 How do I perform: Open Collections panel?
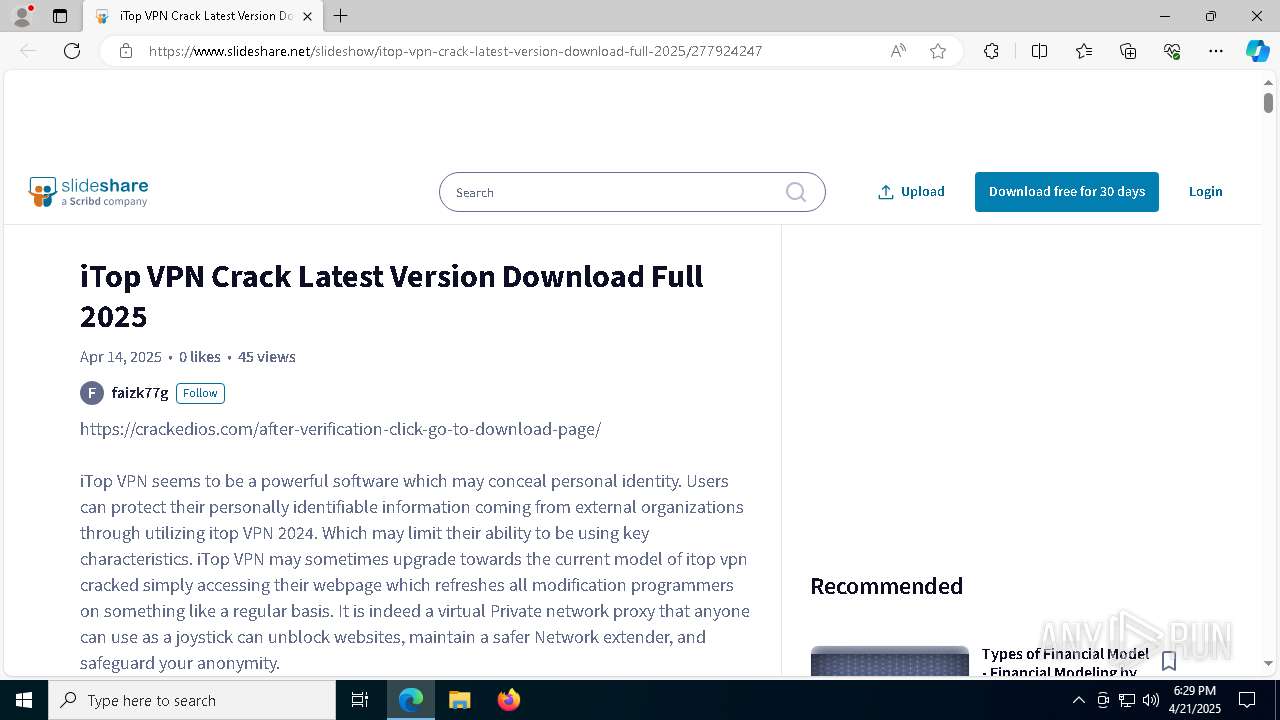coord(1128,51)
